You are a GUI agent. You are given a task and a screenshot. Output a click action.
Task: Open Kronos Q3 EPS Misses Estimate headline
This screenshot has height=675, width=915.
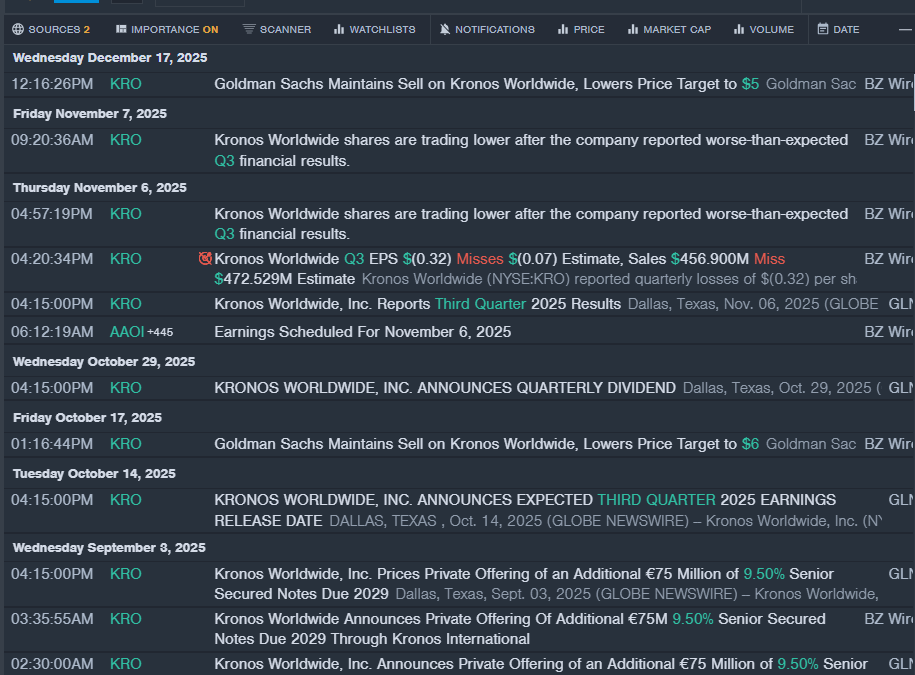pos(500,268)
